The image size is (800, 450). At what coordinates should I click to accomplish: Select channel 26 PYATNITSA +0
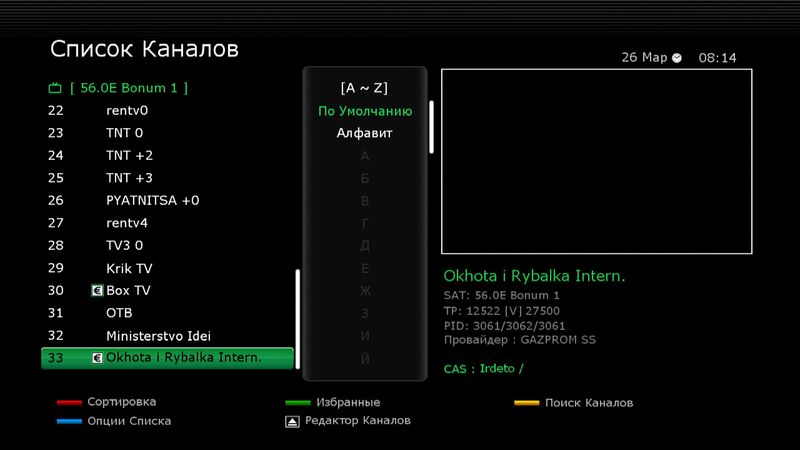click(x=152, y=200)
